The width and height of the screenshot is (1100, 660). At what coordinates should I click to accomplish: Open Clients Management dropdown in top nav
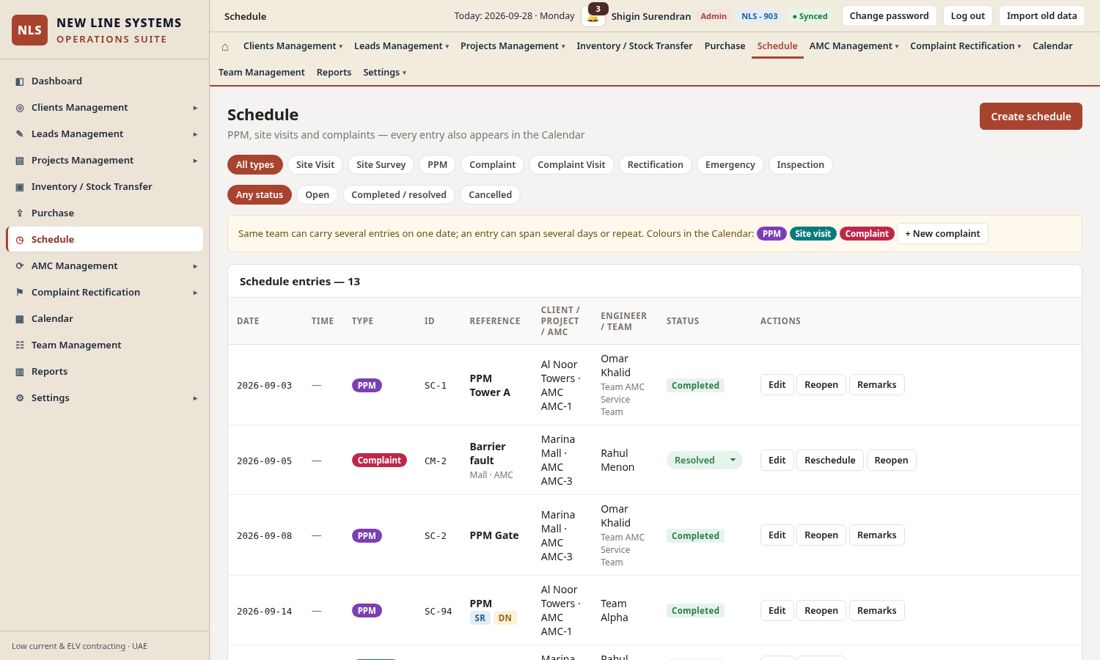tap(293, 46)
